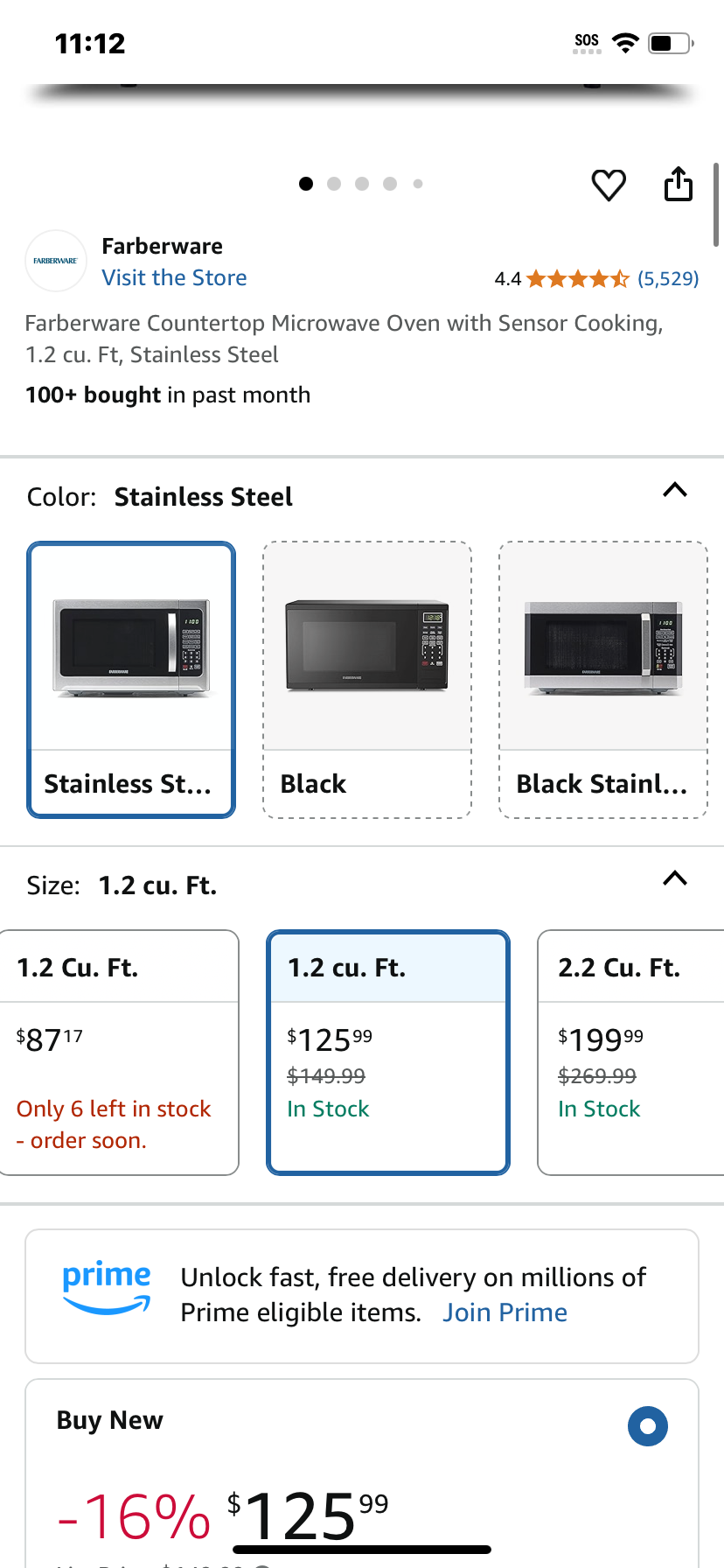Image resolution: width=724 pixels, height=1568 pixels.
Task: Collapse the Color section chevron
Action: [675, 490]
